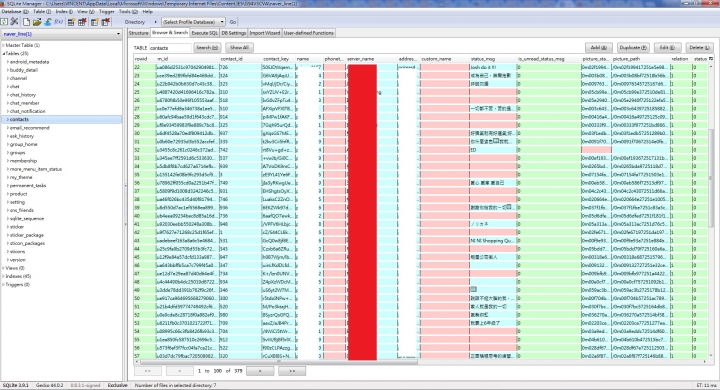Click the Go button

point(233,22)
